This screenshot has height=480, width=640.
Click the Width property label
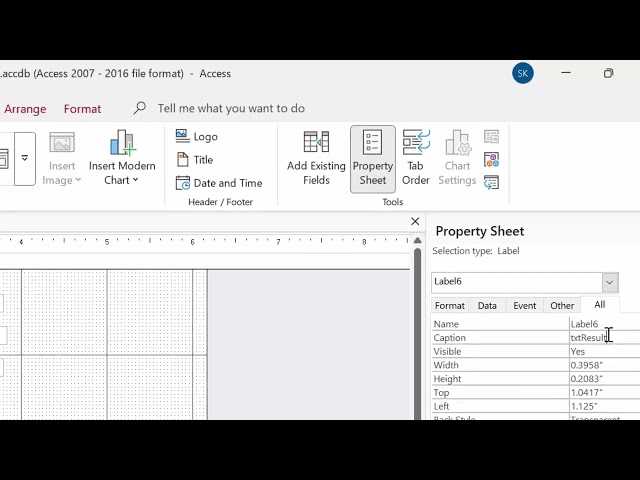[x=446, y=365]
